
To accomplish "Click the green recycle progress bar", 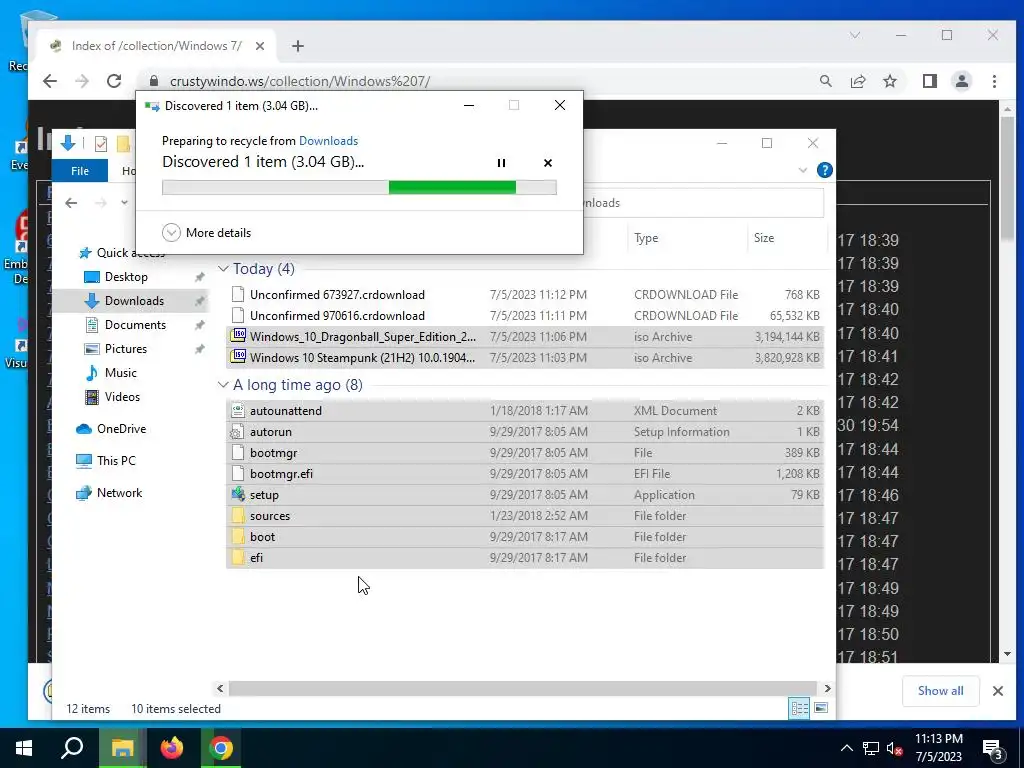I will [359, 187].
